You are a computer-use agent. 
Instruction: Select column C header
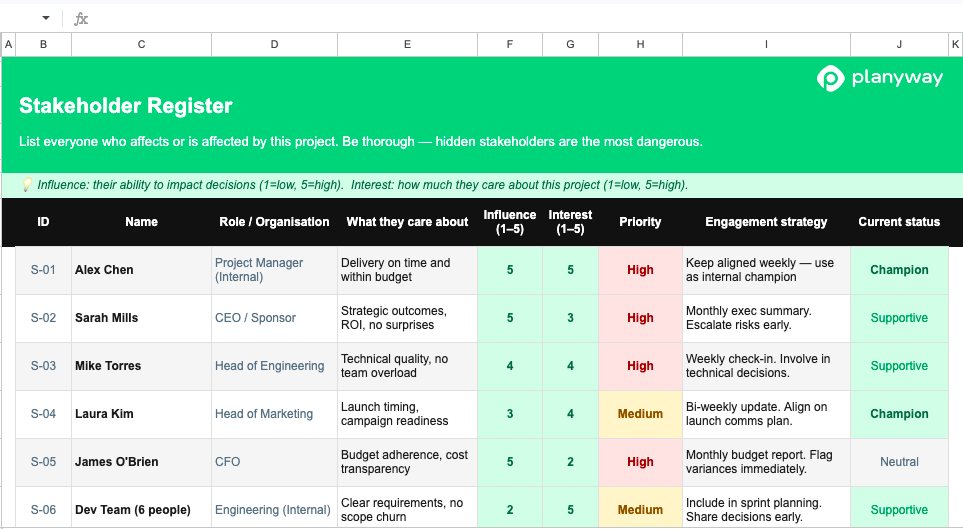coord(141,44)
